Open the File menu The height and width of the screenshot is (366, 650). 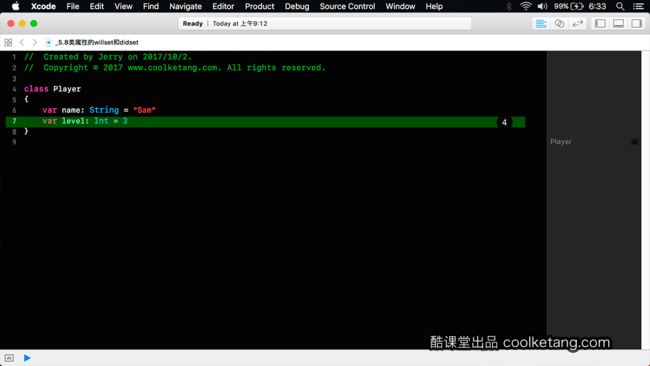tap(73, 6)
